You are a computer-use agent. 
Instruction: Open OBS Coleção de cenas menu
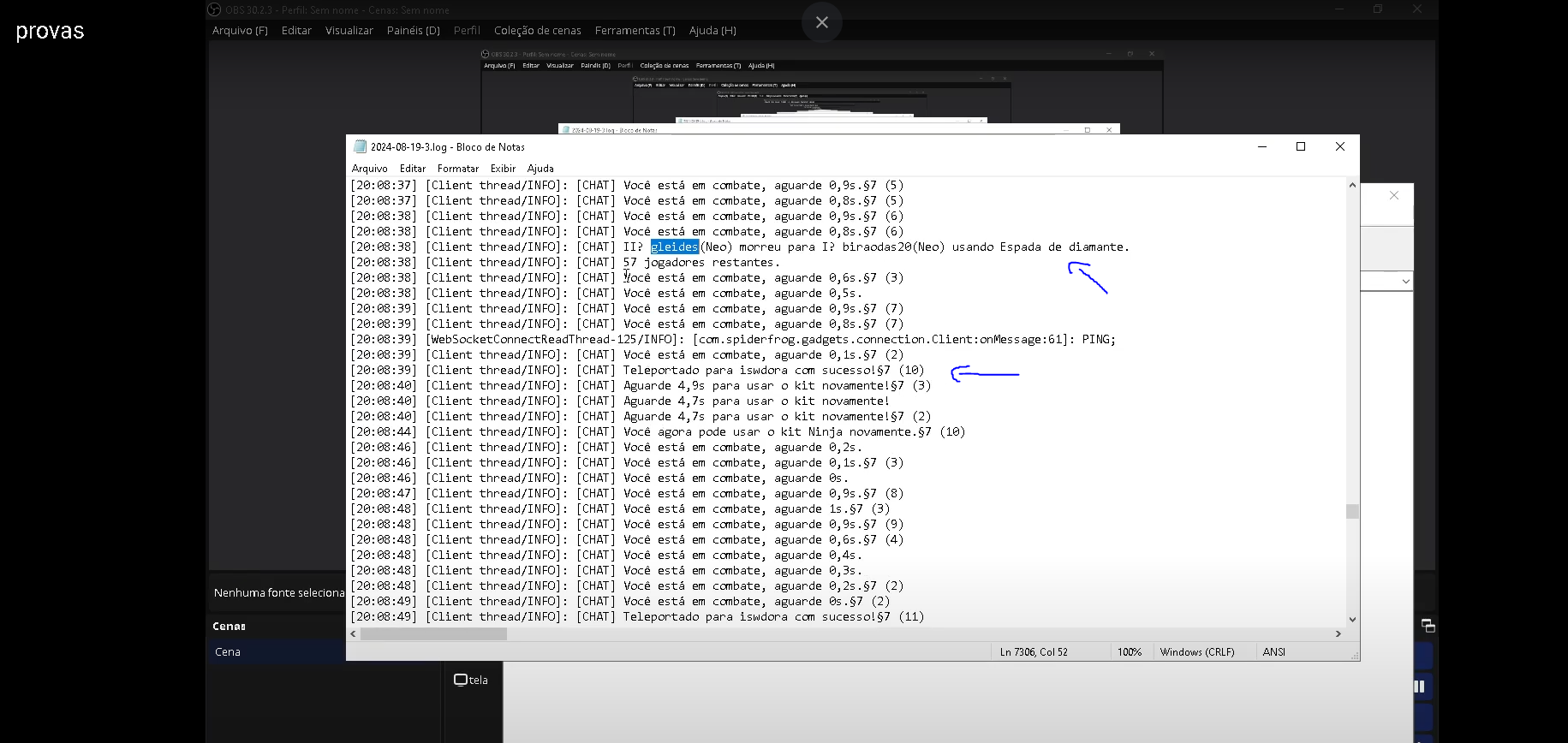[538, 31]
